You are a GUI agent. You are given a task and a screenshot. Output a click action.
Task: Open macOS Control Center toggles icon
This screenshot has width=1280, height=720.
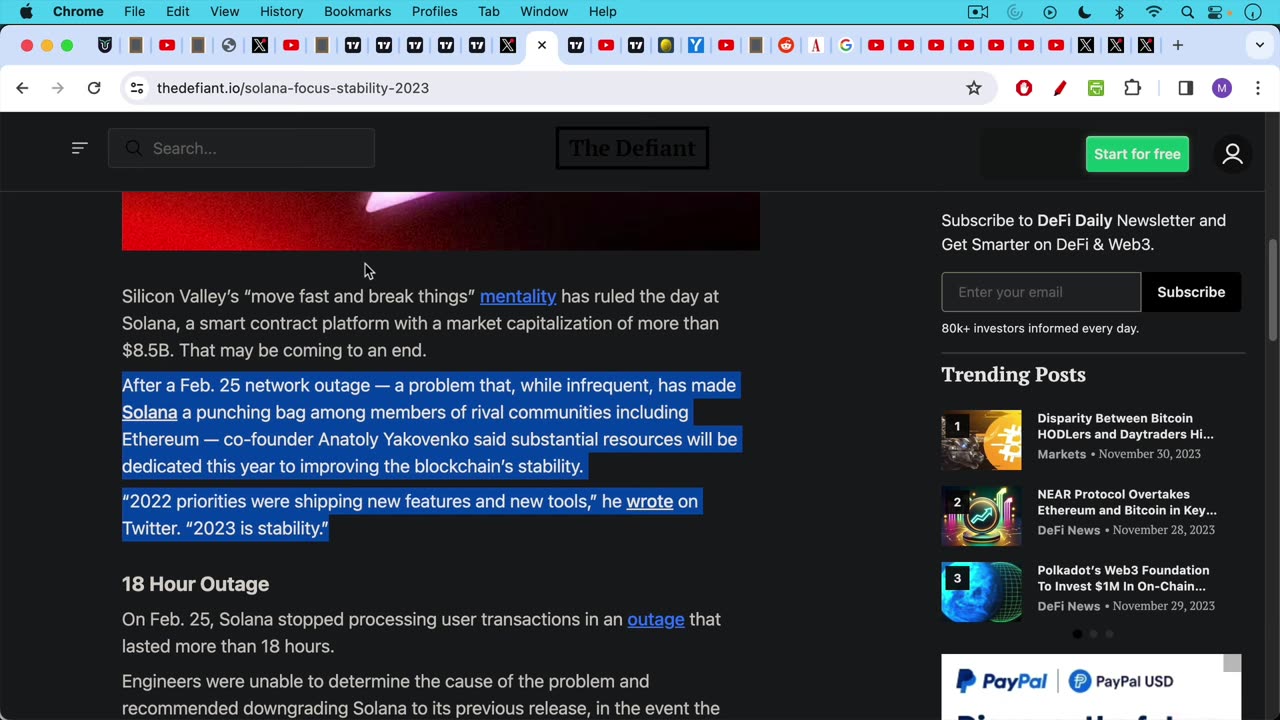(1217, 12)
